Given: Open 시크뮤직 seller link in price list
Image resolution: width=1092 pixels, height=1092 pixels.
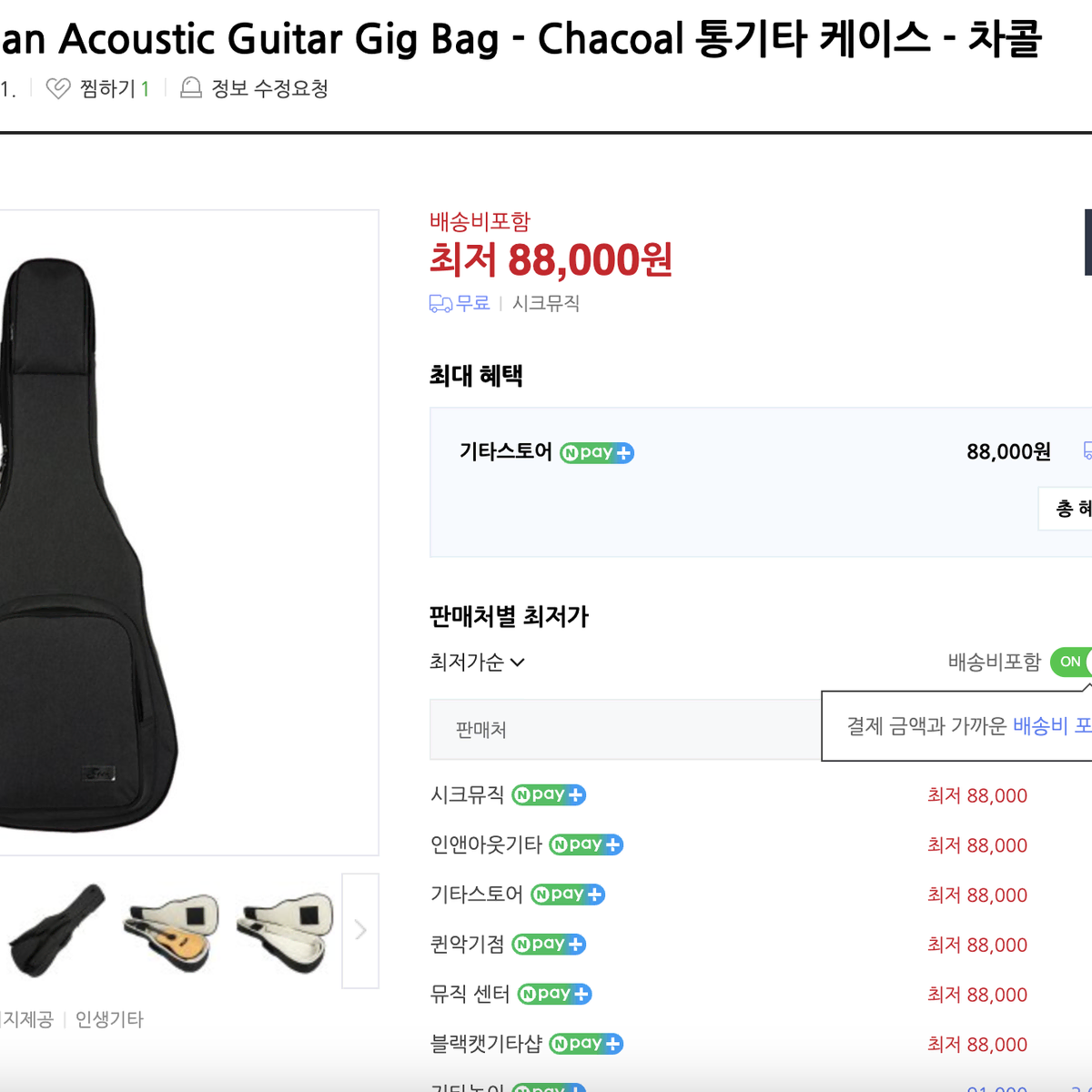Looking at the screenshot, I should tap(467, 794).
